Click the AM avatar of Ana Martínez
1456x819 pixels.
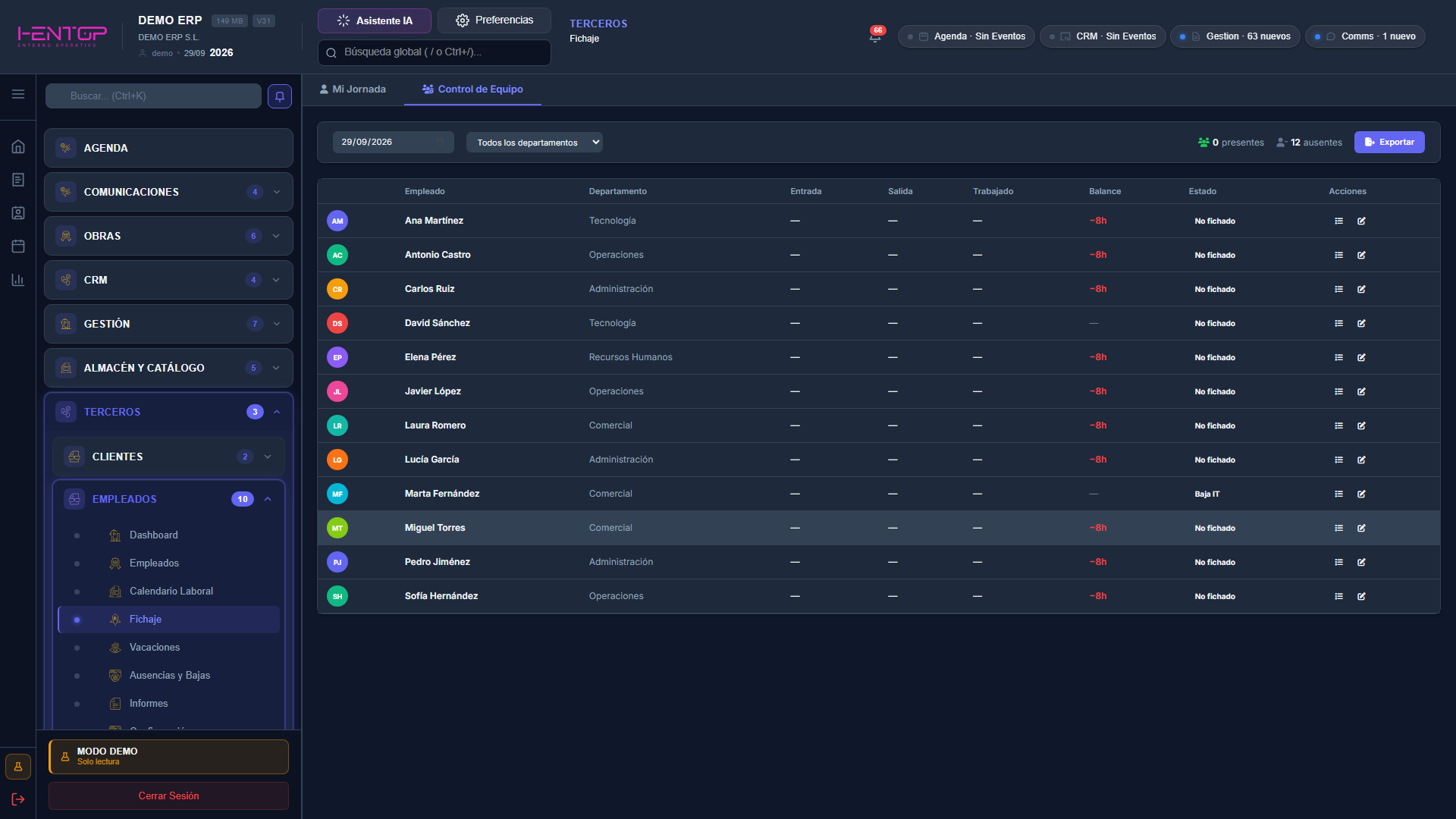pyautogui.click(x=337, y=221)
